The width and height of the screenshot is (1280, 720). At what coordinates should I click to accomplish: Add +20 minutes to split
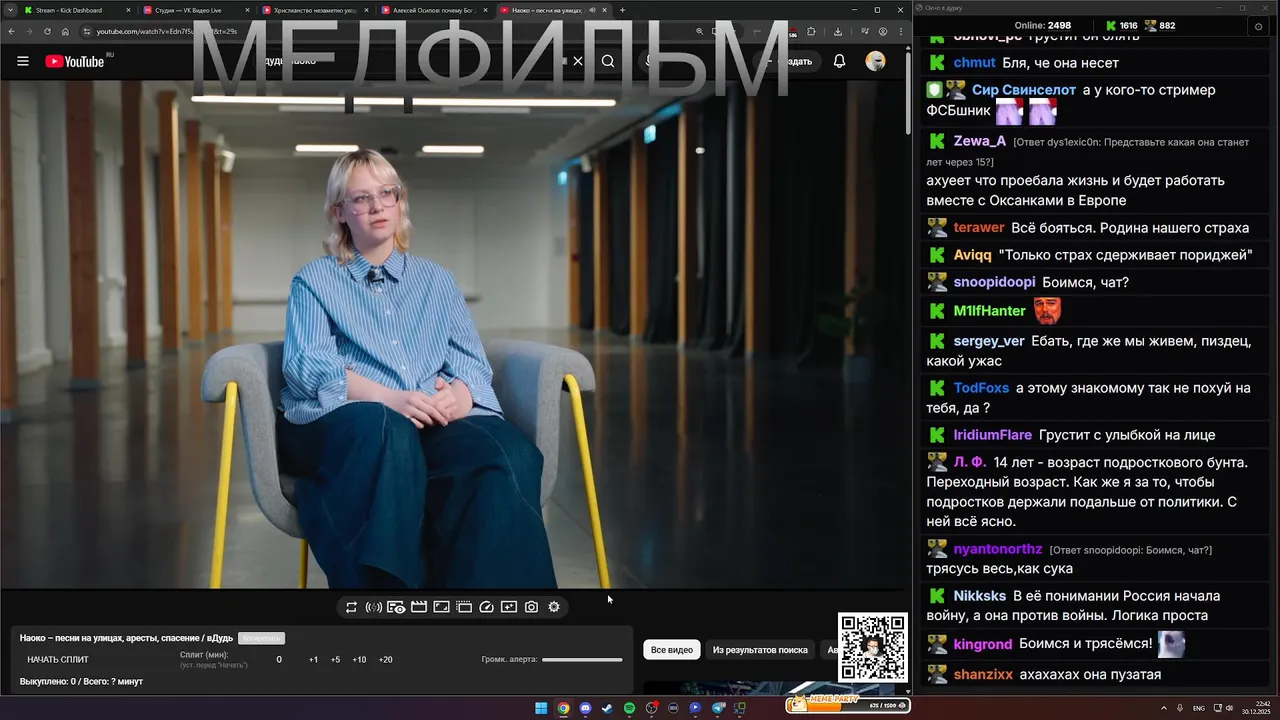coord(385,660)
